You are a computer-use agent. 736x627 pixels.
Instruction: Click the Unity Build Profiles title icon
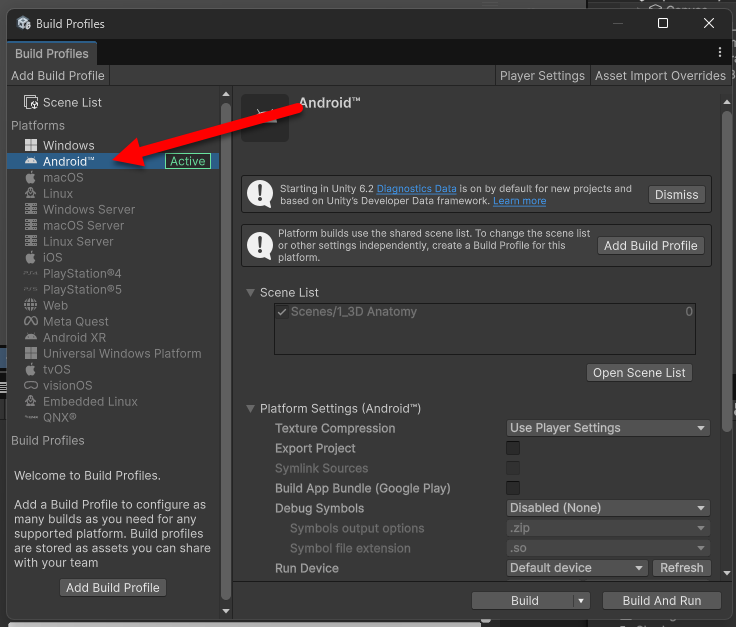tap(24, 23)
